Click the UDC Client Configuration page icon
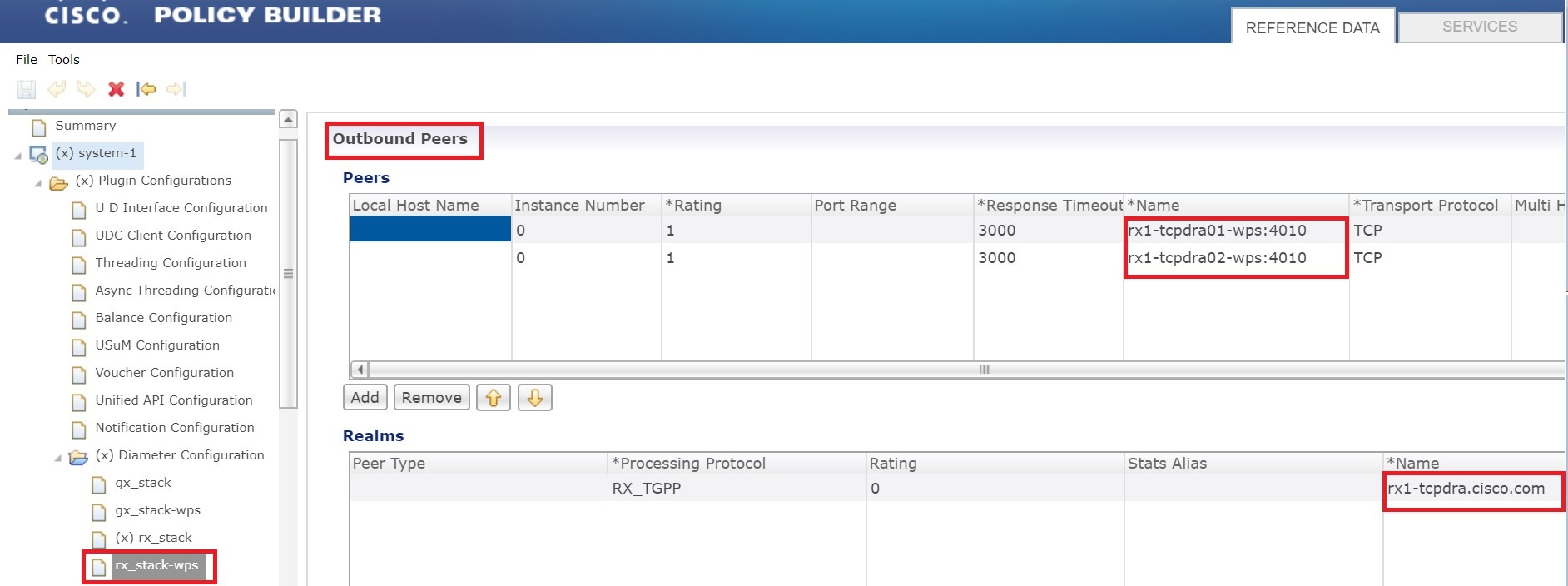This screenshot has width=1568, height=586. [78, 237]
